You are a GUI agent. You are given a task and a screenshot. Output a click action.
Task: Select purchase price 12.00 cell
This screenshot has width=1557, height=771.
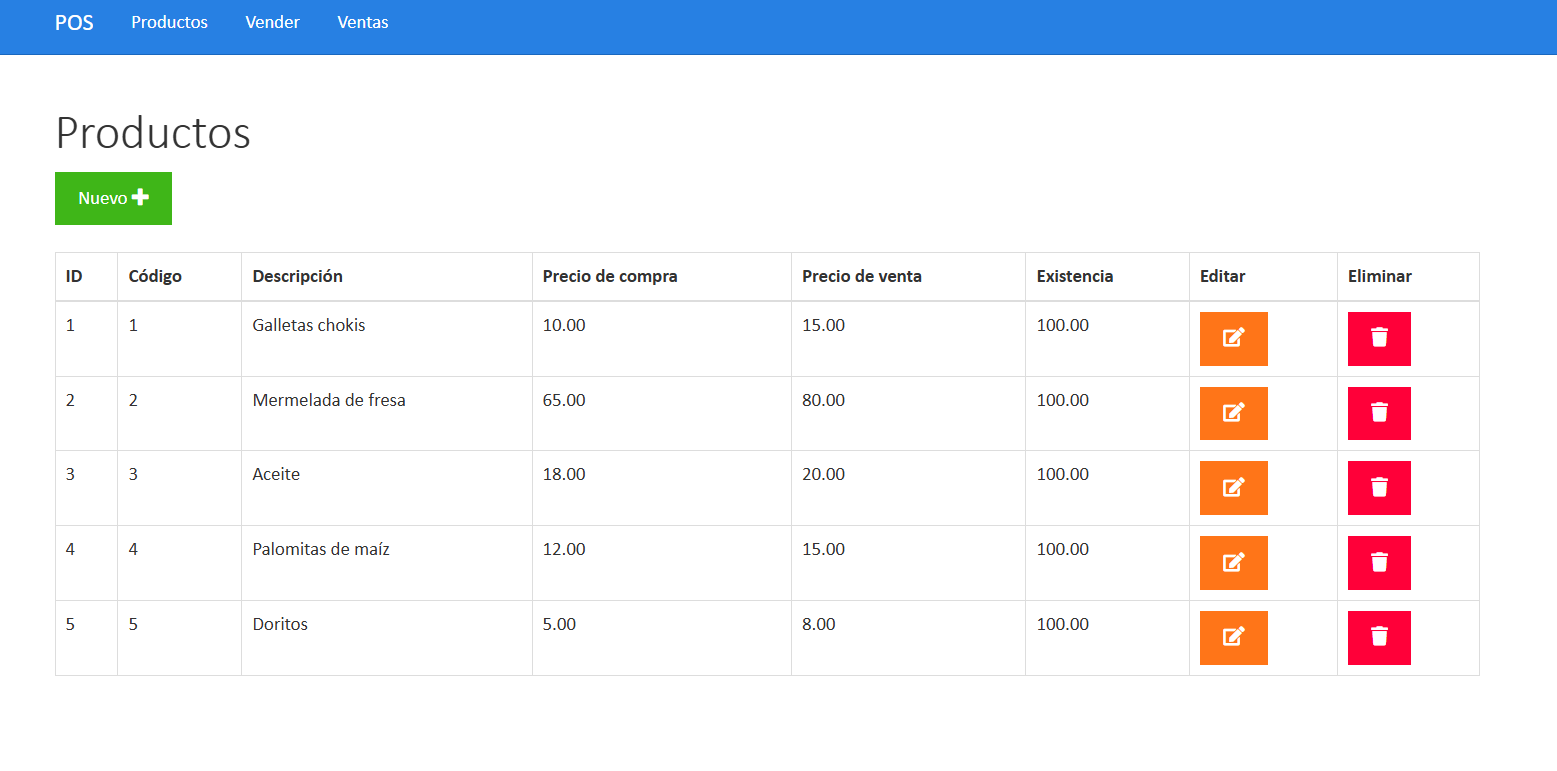click(x=661, y=563)
